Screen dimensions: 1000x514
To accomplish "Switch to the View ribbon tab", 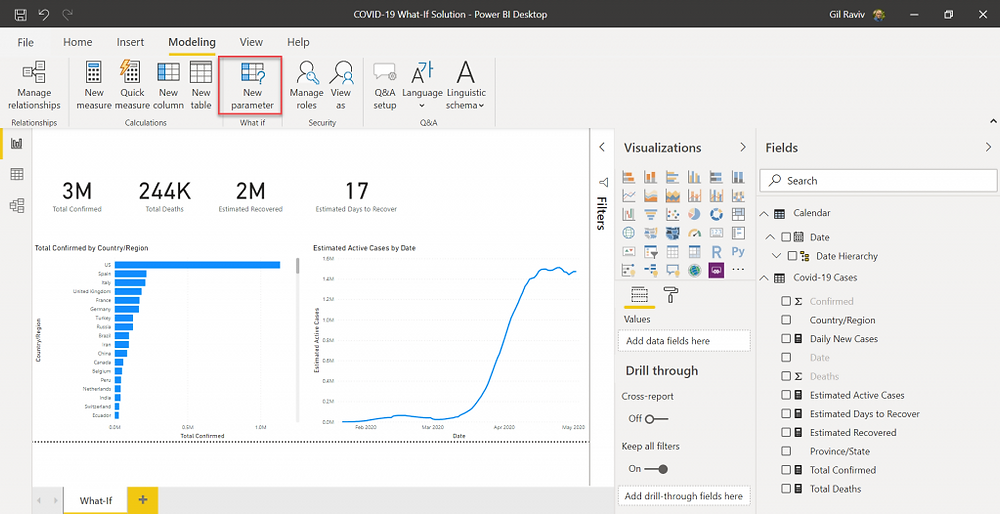I will [x=251, y=42].
